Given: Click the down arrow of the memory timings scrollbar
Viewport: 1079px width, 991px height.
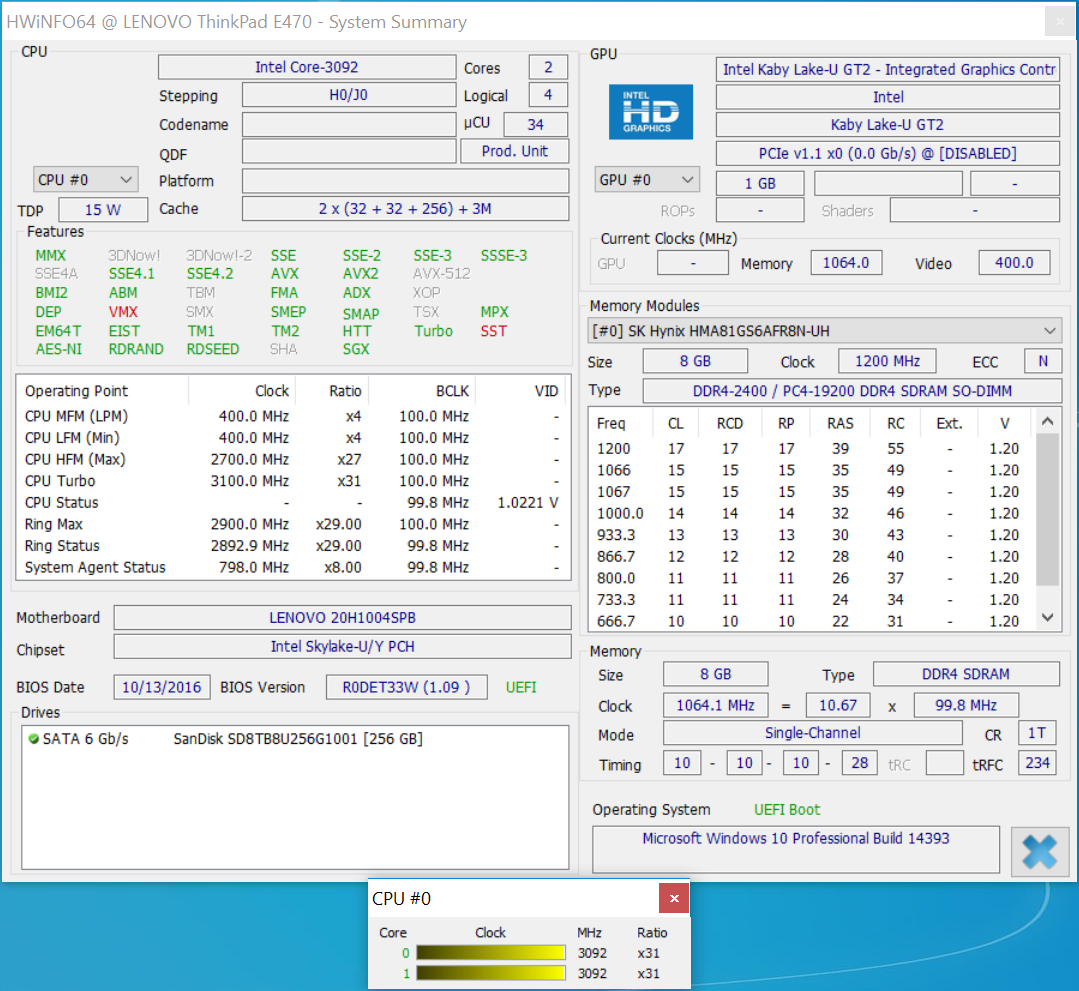Looking at the screenshot, I should click(1047, 617).
